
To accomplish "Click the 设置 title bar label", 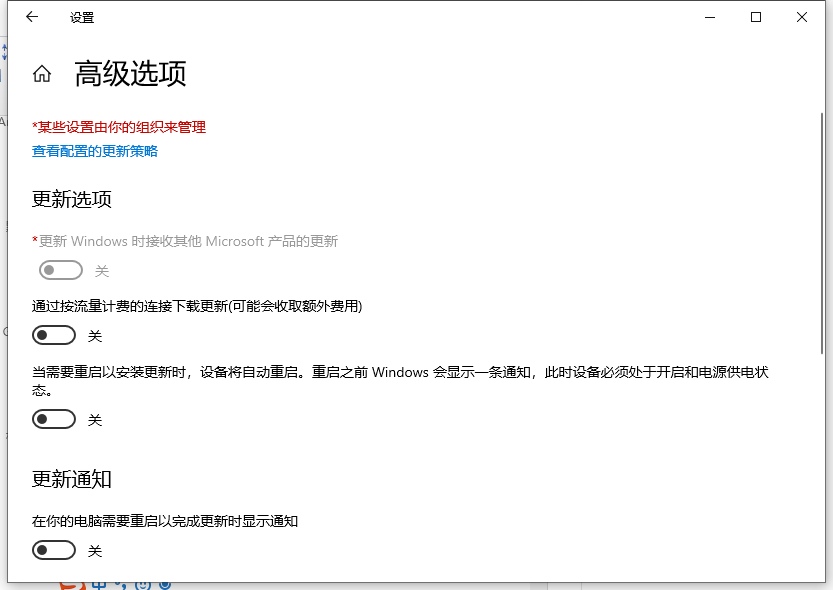I will tap(82, 17).
